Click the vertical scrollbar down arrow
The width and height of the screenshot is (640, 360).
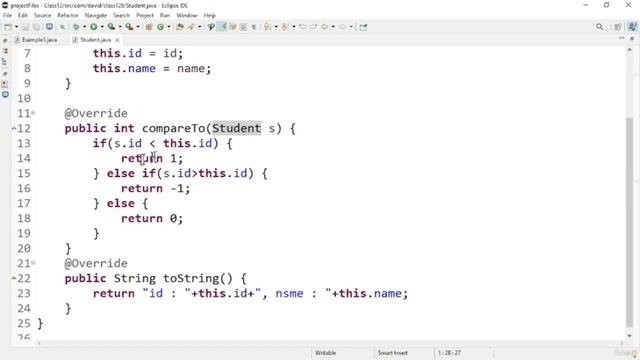[x=629, y=336]
